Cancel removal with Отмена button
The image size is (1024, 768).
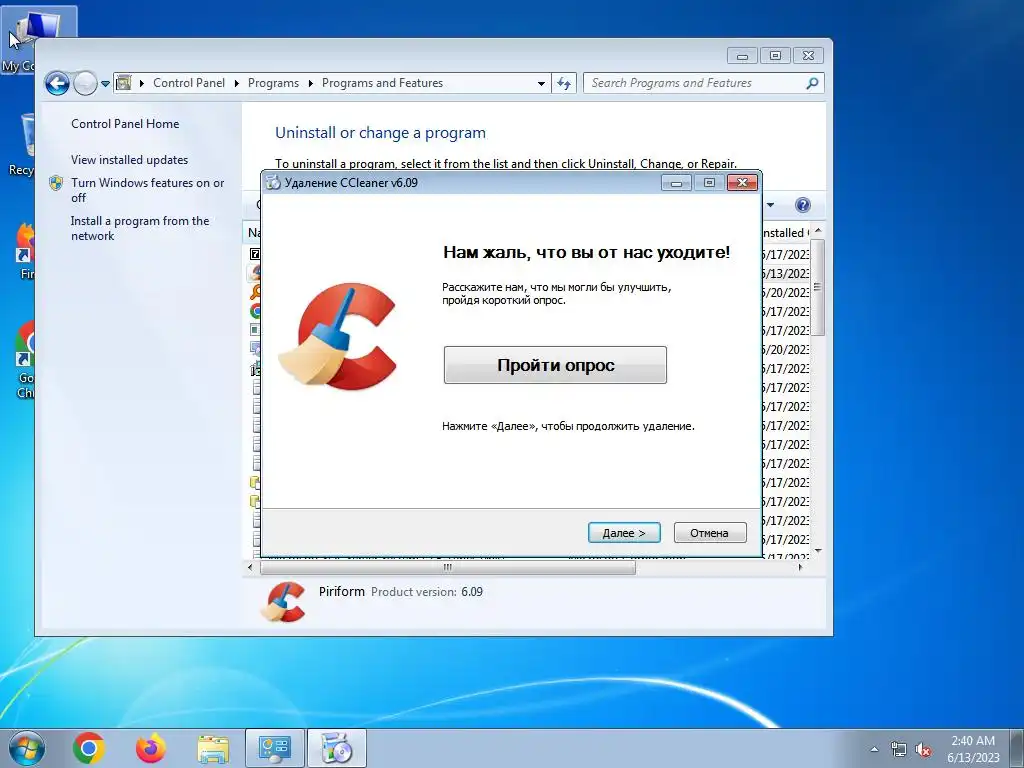709,533
